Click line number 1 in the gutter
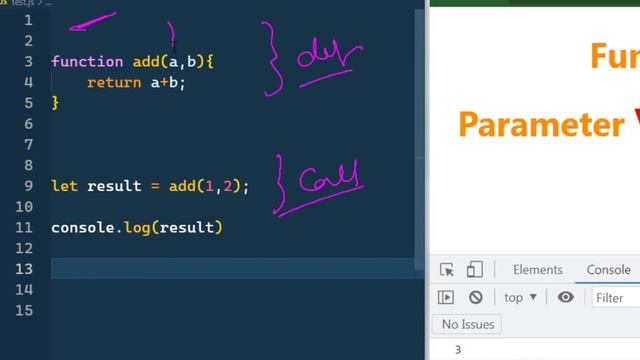The image size is (640, 360). [28, 20]
